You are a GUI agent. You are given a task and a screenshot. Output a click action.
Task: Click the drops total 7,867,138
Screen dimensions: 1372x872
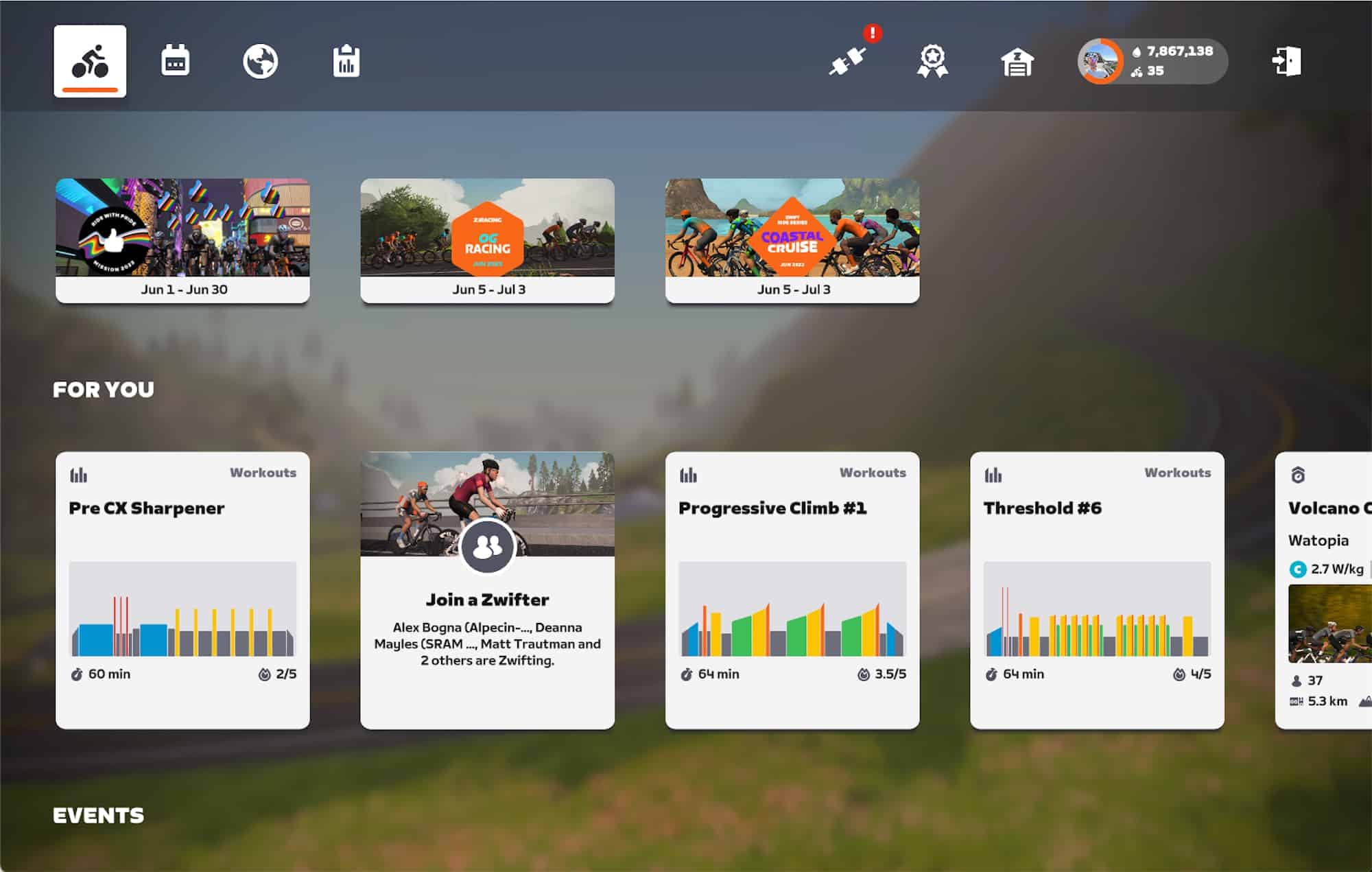1179,51
